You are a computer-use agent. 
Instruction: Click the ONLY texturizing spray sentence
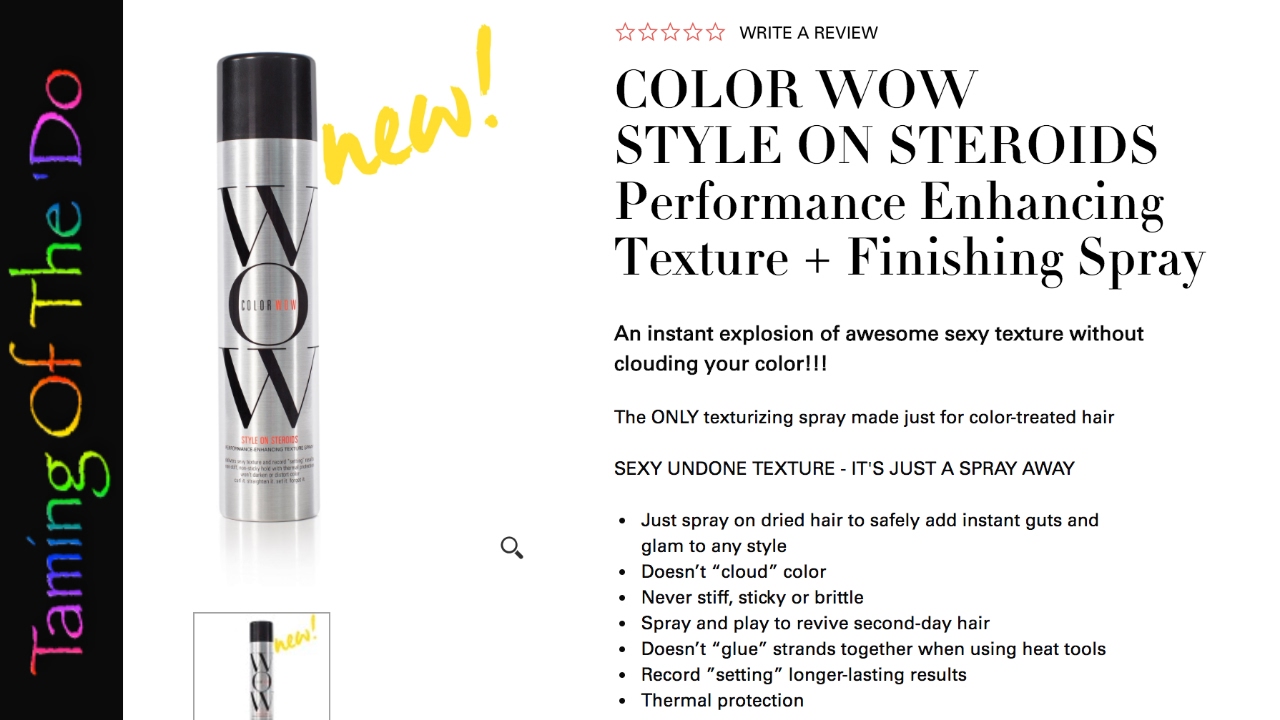click(x=864, y=417)
